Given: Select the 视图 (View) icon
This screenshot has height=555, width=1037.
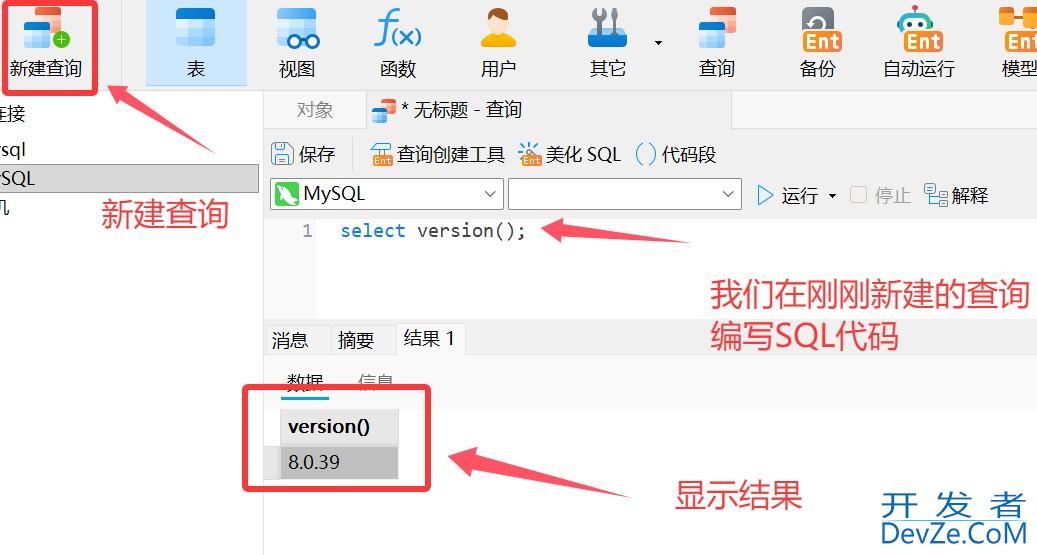Looking at the screenshot, I should [x=297, y=29].
